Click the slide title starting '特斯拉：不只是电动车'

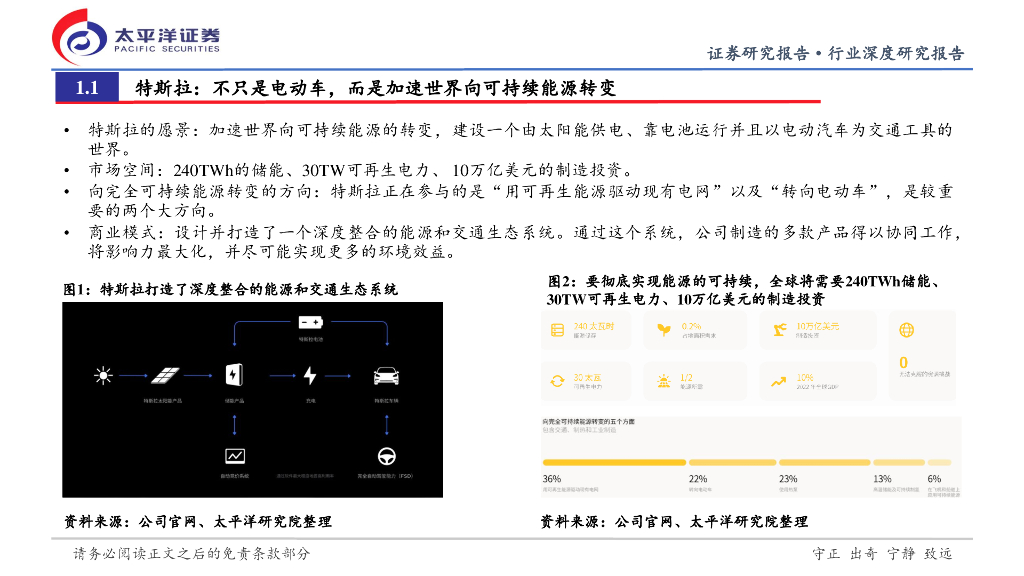[x=376, y=88]
